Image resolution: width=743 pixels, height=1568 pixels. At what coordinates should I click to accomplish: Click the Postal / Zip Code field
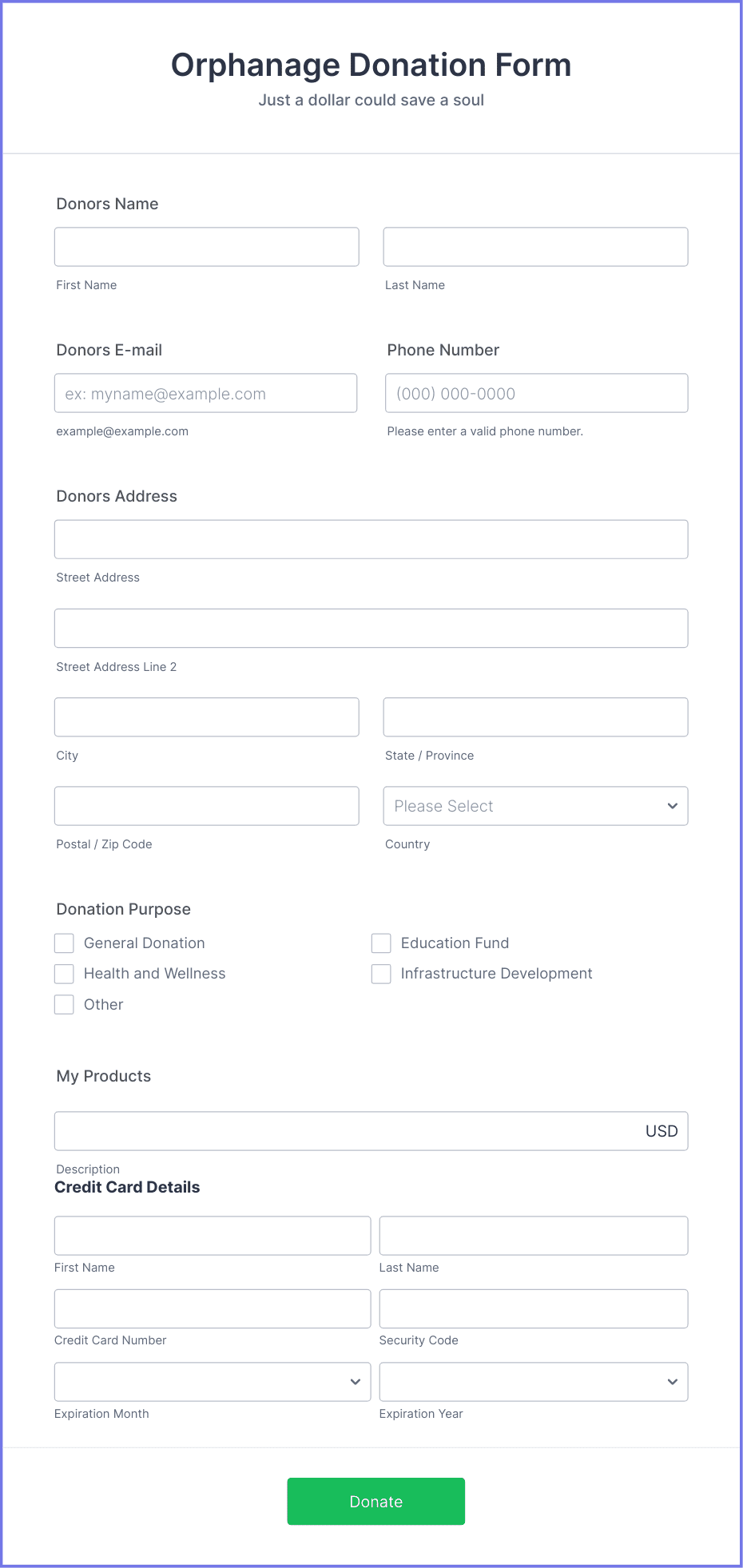pos(207,806)
